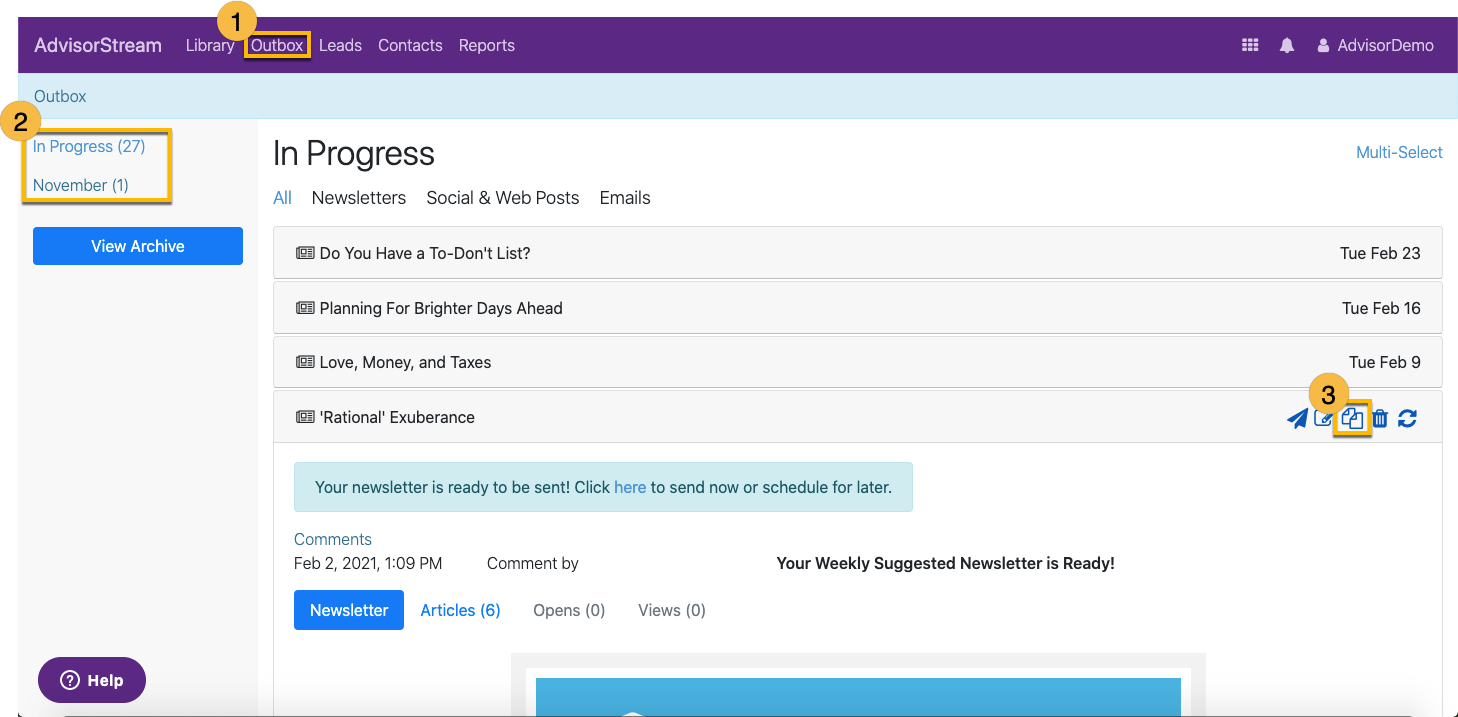Collapse the 'Rational' Exuberance row
Screen dimensions: 1458x717
click(857, 417)
